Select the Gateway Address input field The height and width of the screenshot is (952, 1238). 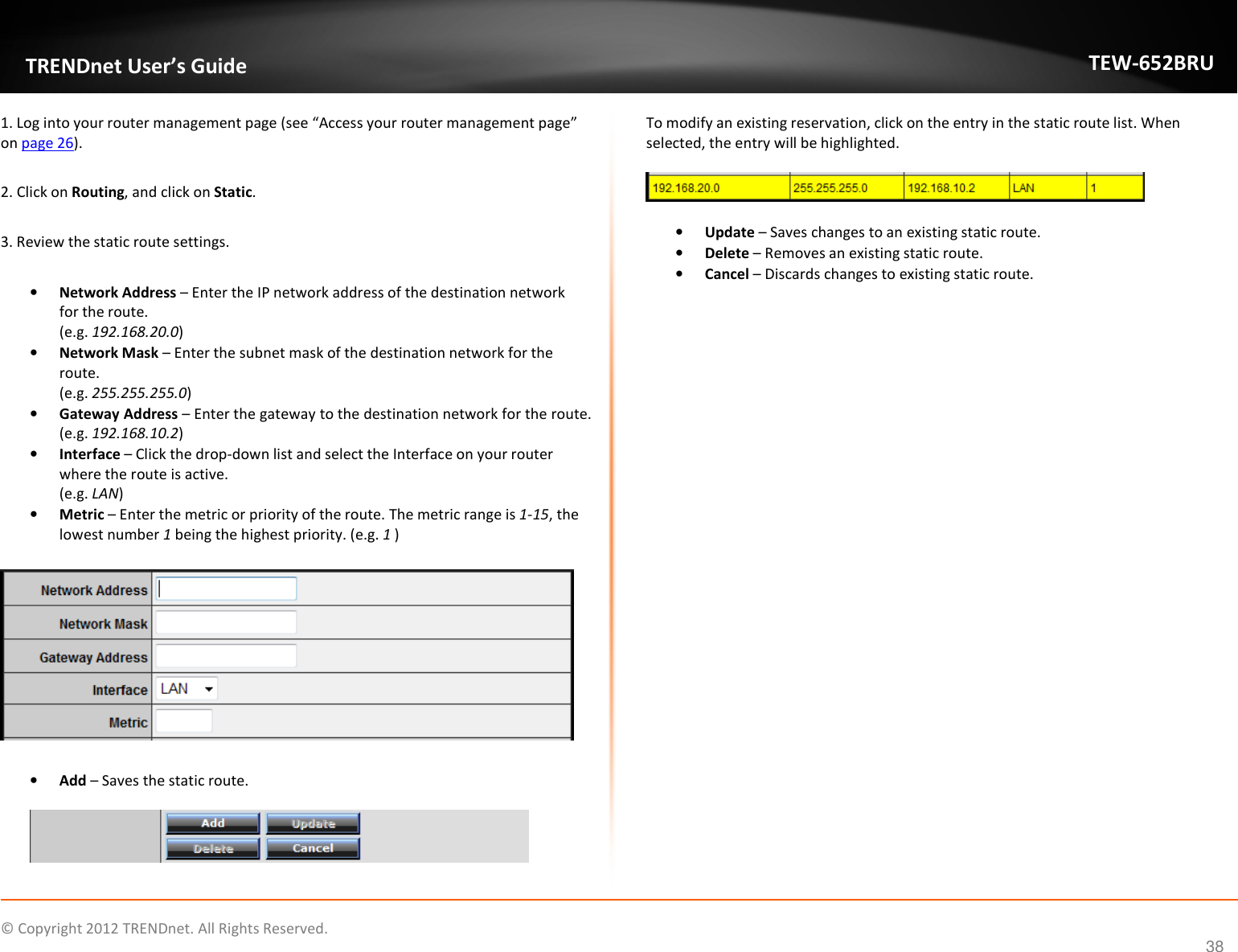coord(226,656)
